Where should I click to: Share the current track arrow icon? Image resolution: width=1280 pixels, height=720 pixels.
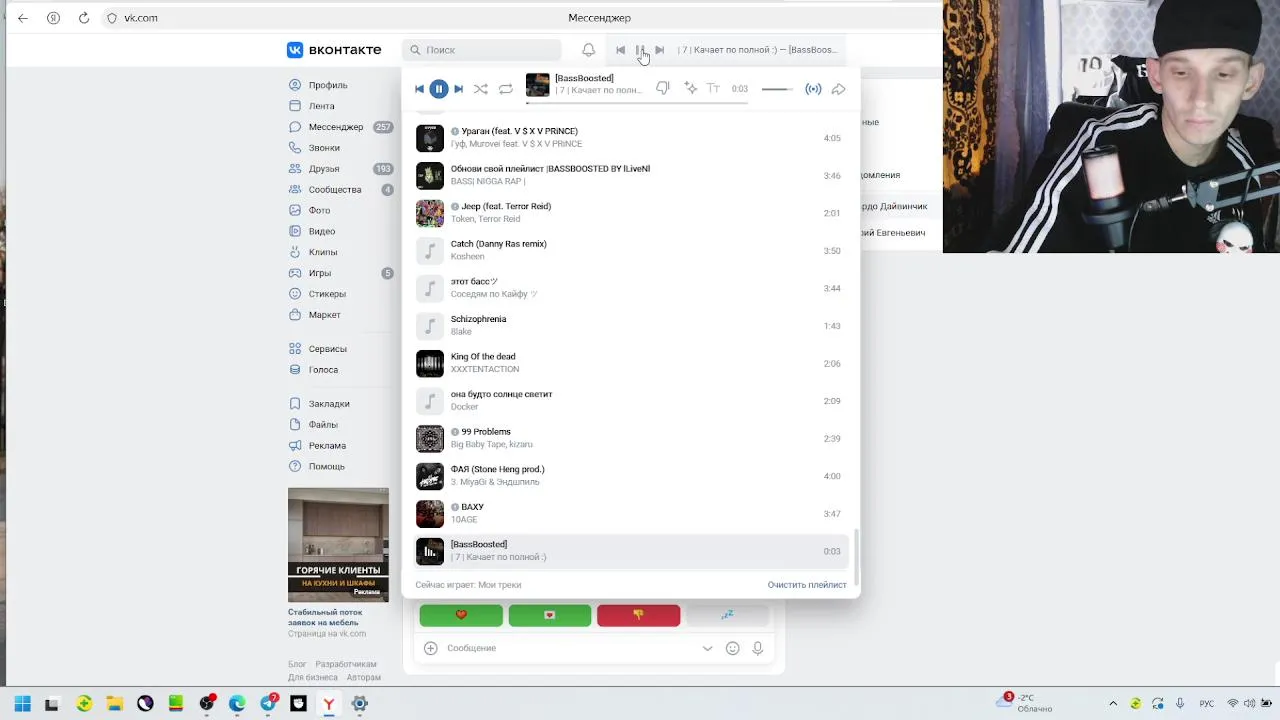839,89
